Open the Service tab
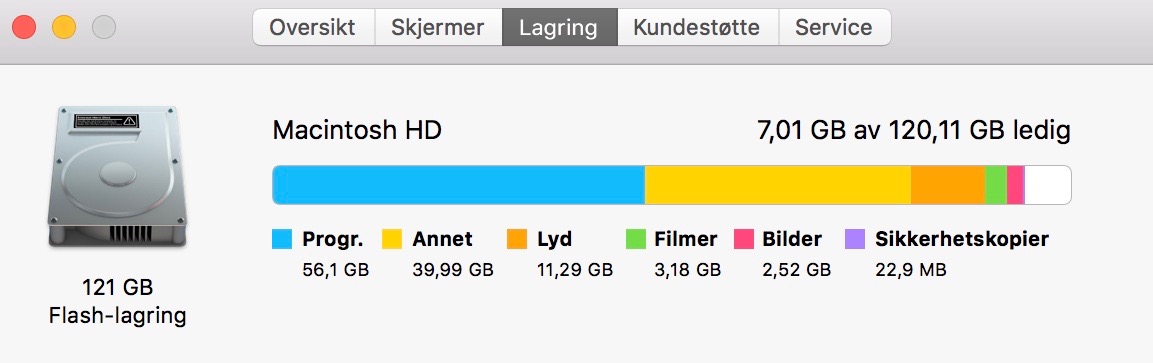This screenshot has height=363, width=1153. point(835,28)
